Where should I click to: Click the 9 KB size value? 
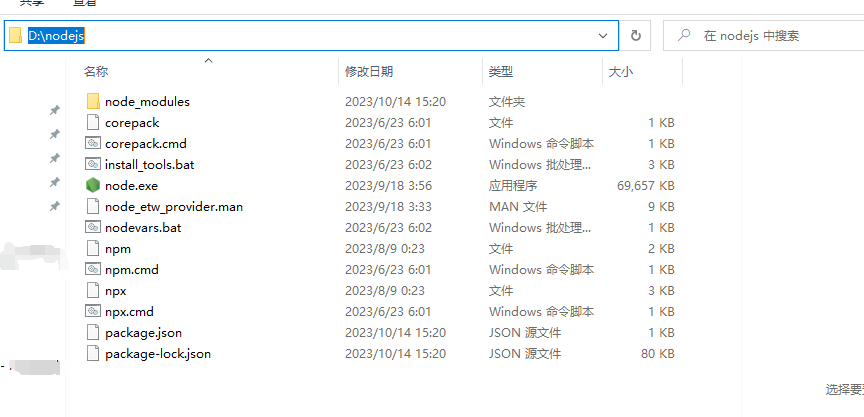click(661, 207)
